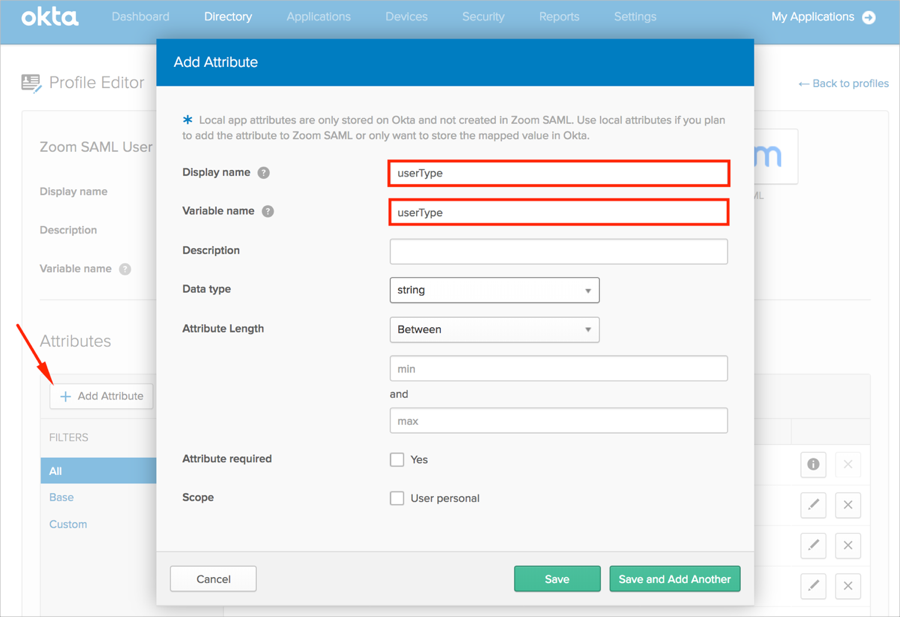Click Save and Add Another
The width and height of the screenshot is (900, 617).
674,579
